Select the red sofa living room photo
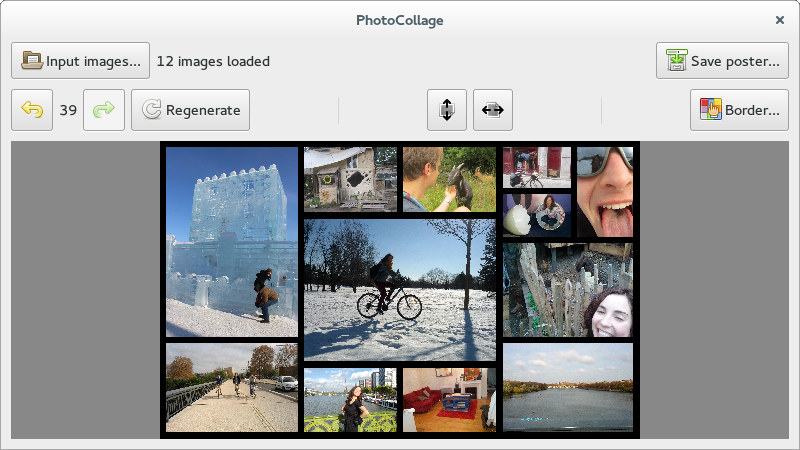This screenshot has height=450, width=800. click(x=449, y=400)
